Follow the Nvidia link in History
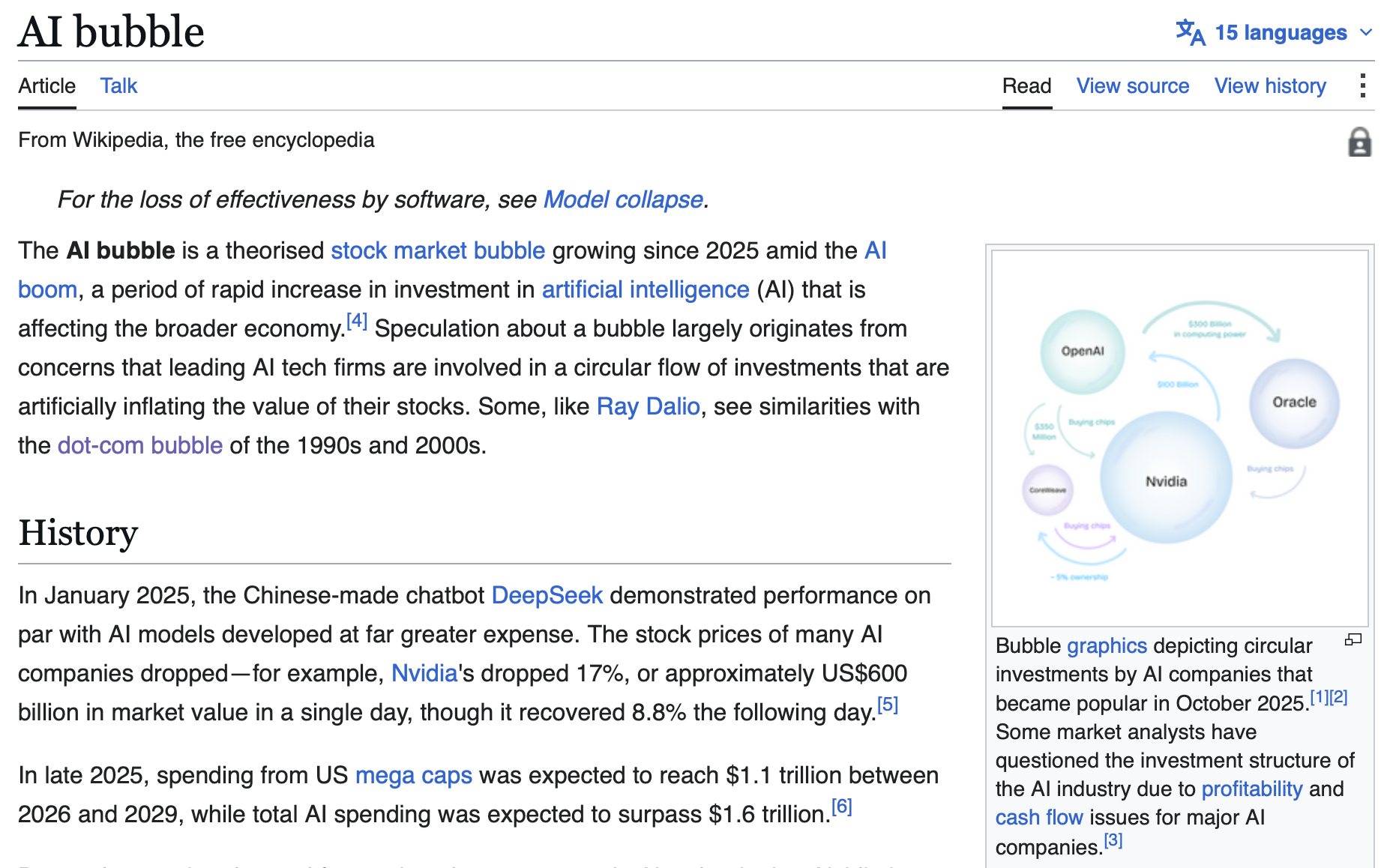This screenshot has height=868, width=1396. [424, 673]
